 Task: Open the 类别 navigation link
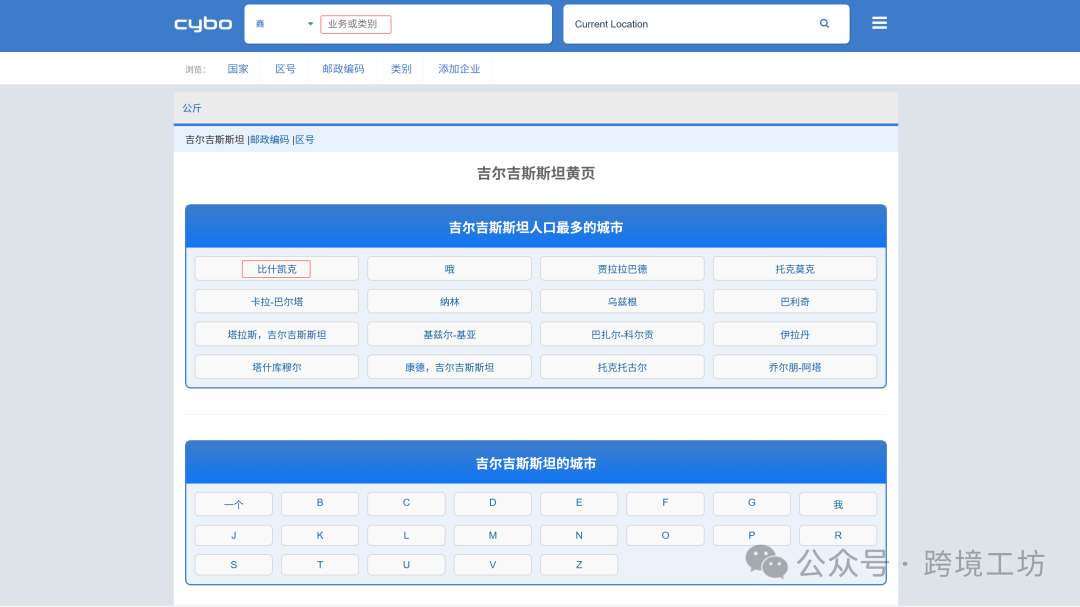pyautogui.click(x=401, y=68)
